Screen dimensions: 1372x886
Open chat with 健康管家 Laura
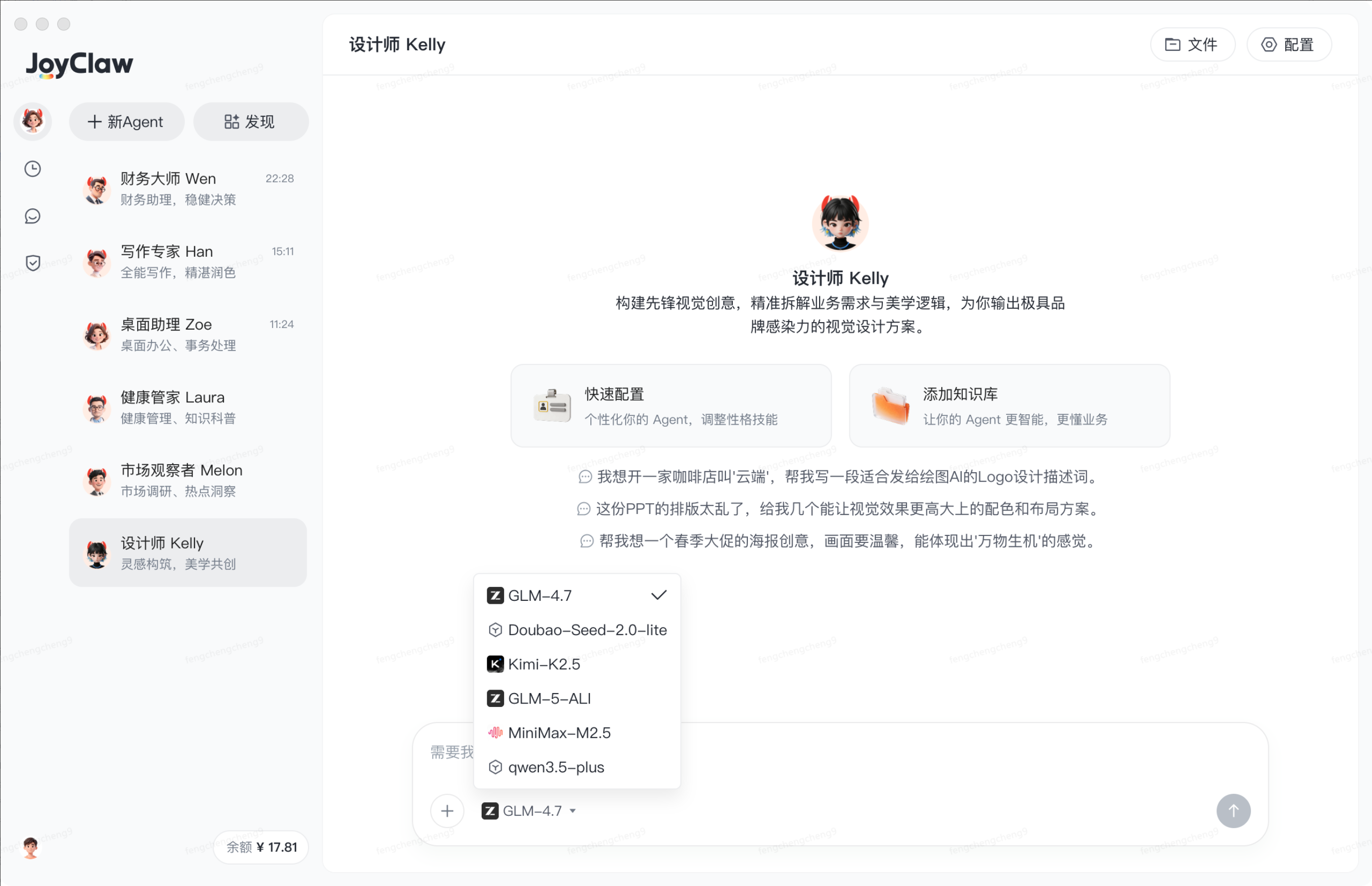188,407
